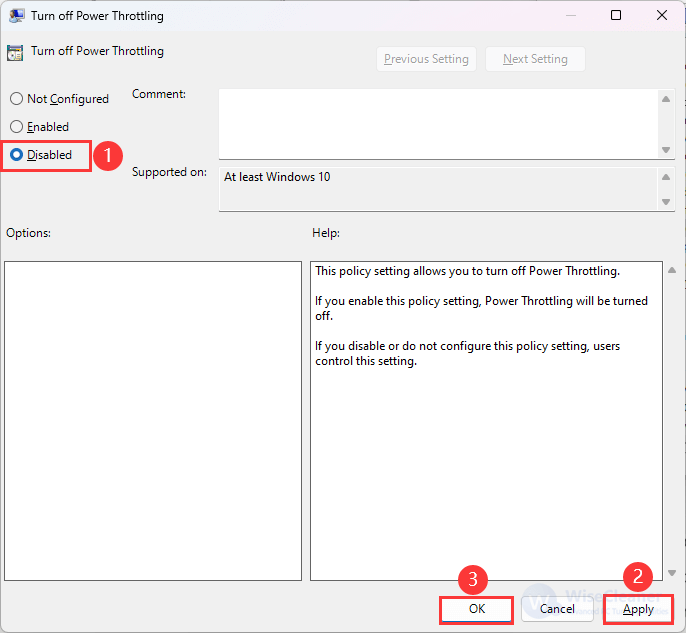
Task: Click the 'Options:' label
Action: (x=28, y=233)
